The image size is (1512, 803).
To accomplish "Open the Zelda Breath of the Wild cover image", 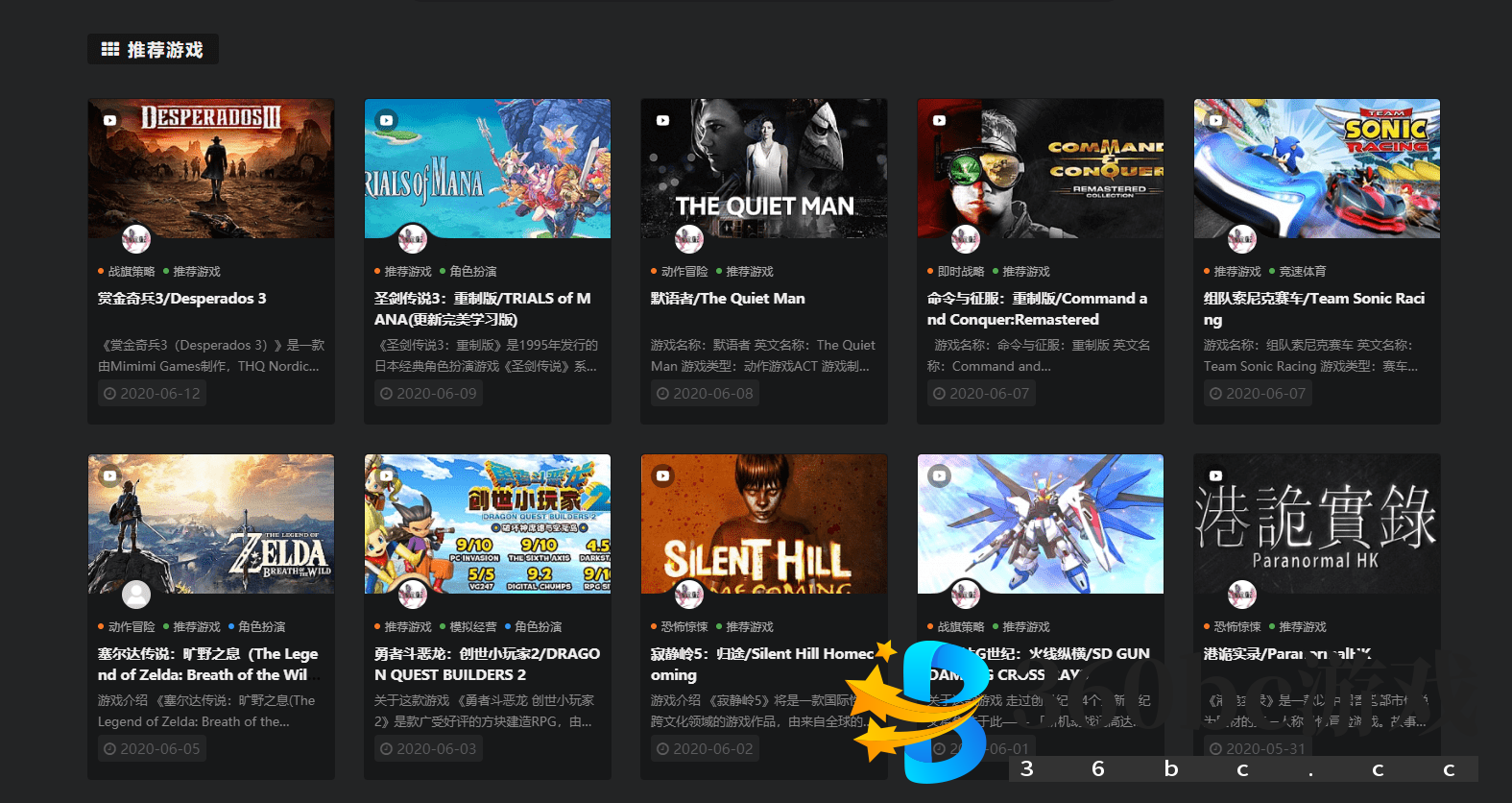I will point(211,523).
